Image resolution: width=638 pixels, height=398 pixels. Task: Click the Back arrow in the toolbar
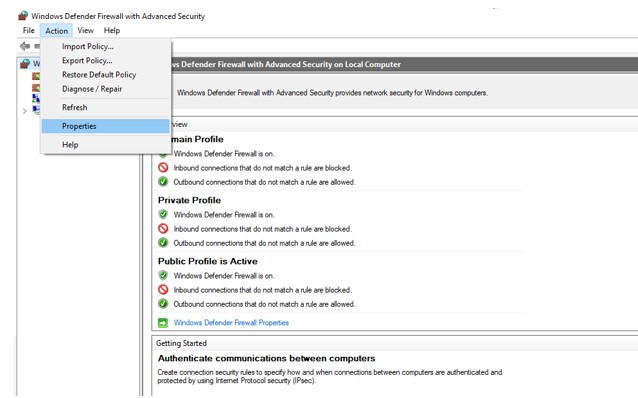tap(24, 46)
